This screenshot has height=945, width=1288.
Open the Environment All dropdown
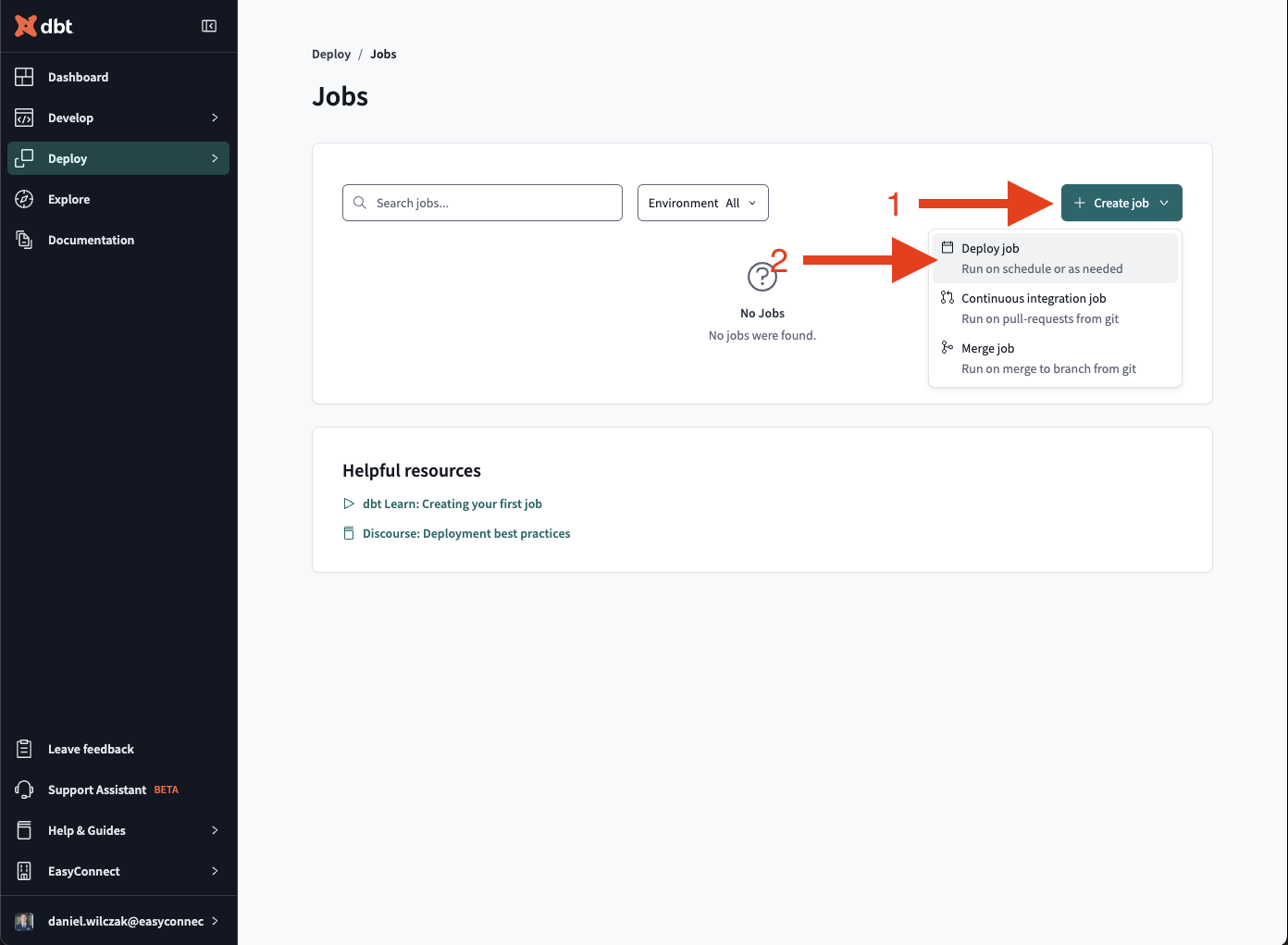pos(703,203)
